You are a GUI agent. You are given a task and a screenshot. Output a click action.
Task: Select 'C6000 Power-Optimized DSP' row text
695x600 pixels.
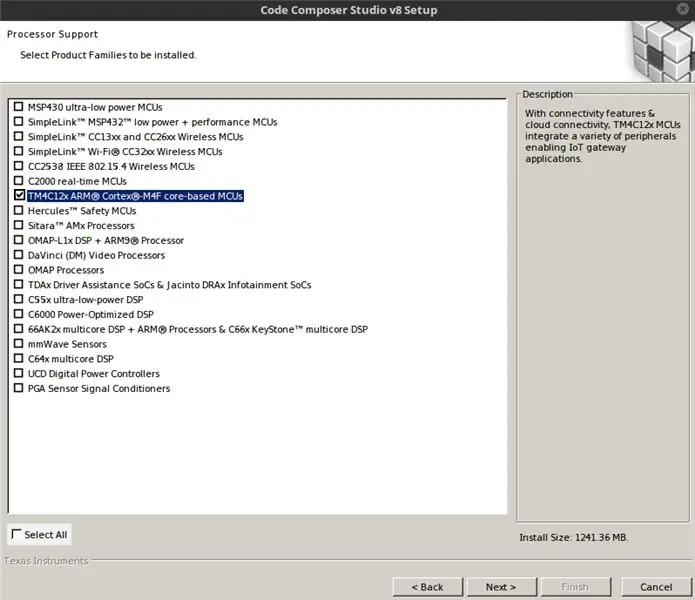pyautogui.click(x=90, y=314)
